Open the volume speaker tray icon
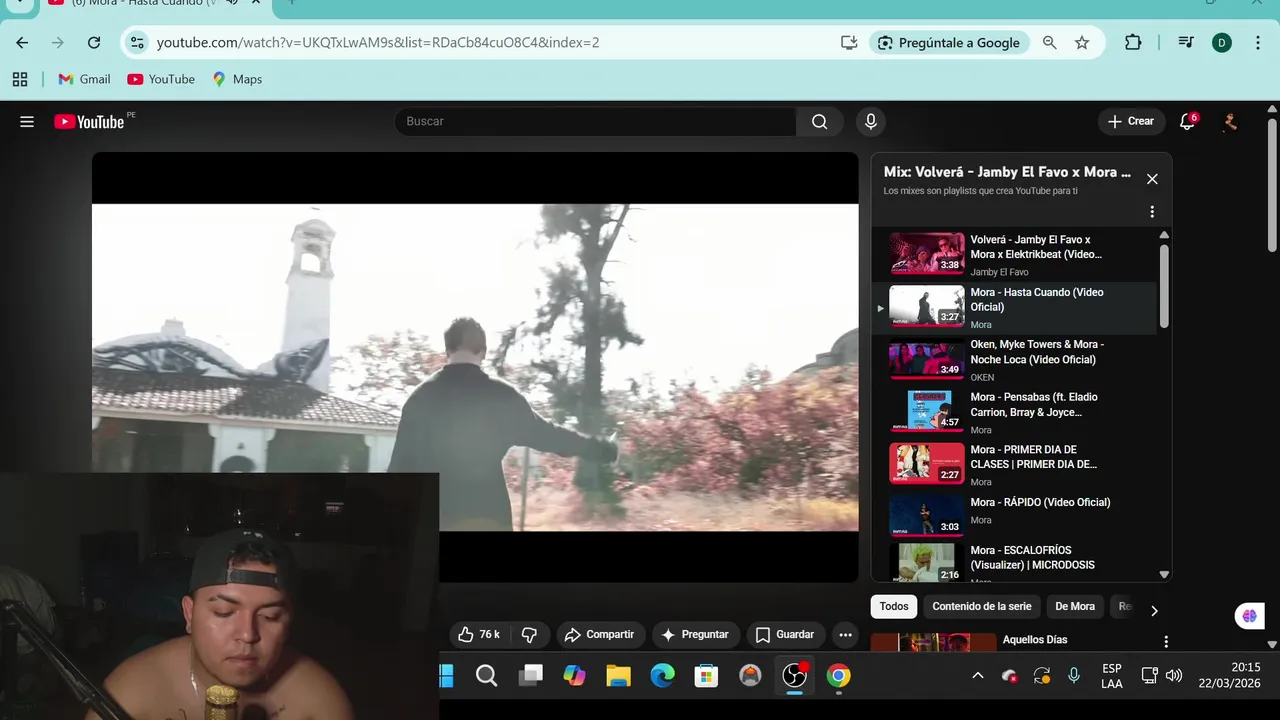The height and width of the screenshot is (720, 1280). 1174,676
